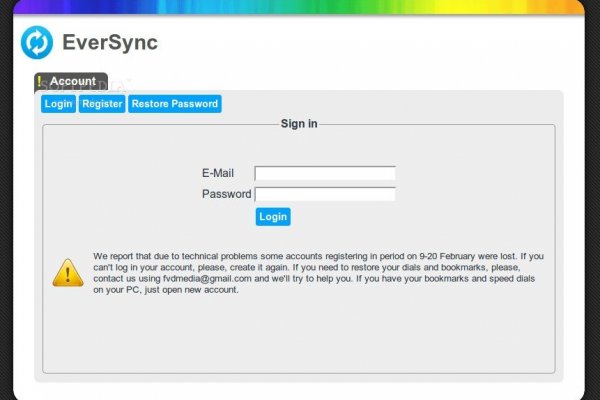Screen dimensions: 600x400
Task: Click the yellow warning triangle icon
Action: (66, 272)
